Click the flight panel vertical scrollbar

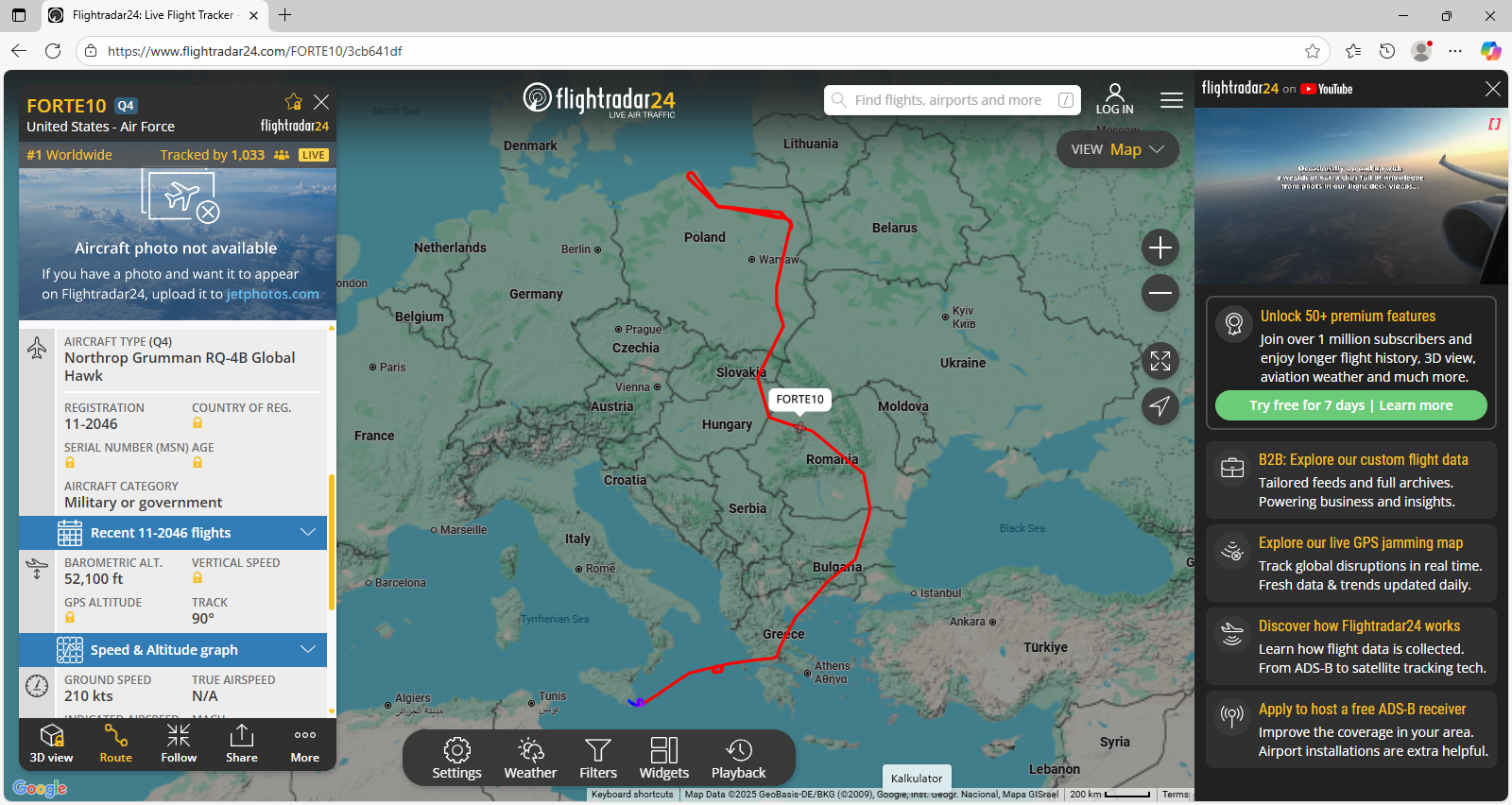pyautogui.click(x=332, y=541)
